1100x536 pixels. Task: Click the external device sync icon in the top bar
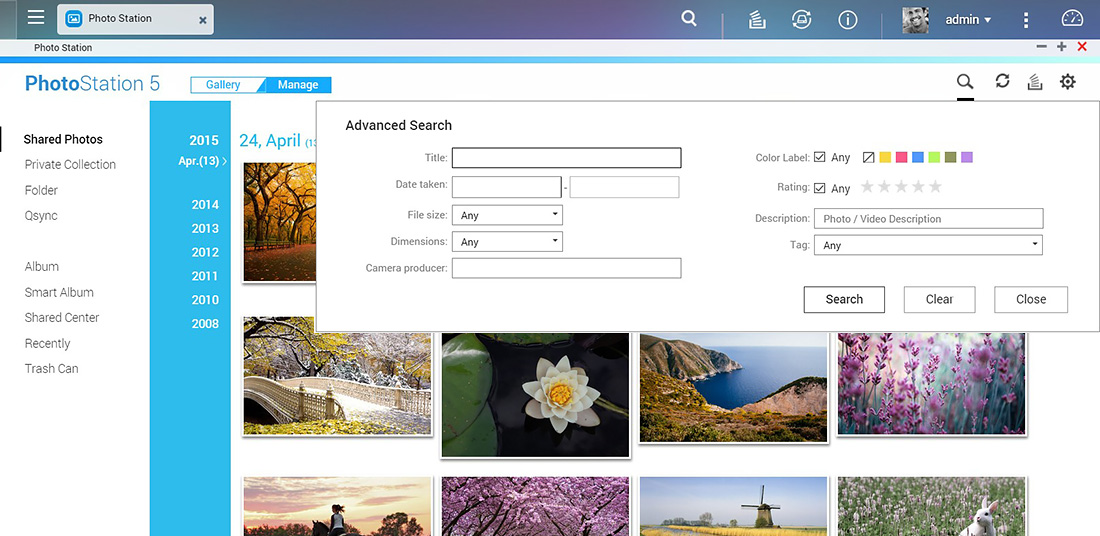[x=801, y=20]
